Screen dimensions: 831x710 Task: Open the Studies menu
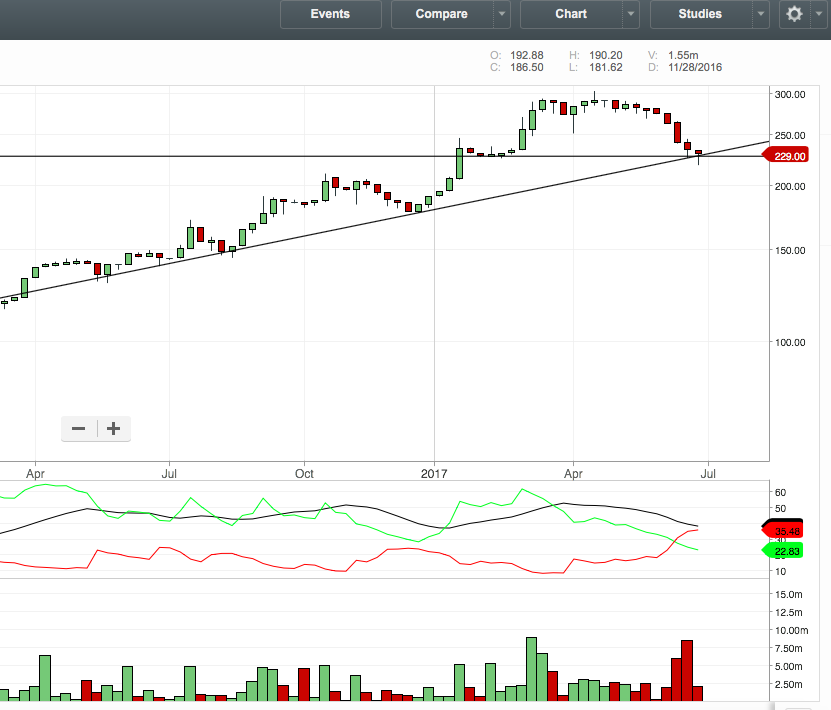(x=700, y=14)
